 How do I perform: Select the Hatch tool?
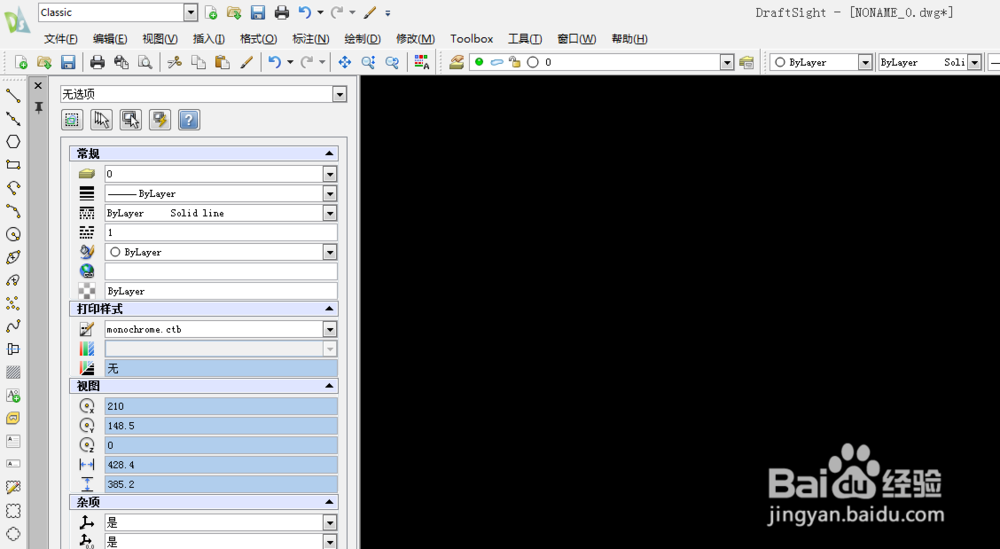(13, 372)
